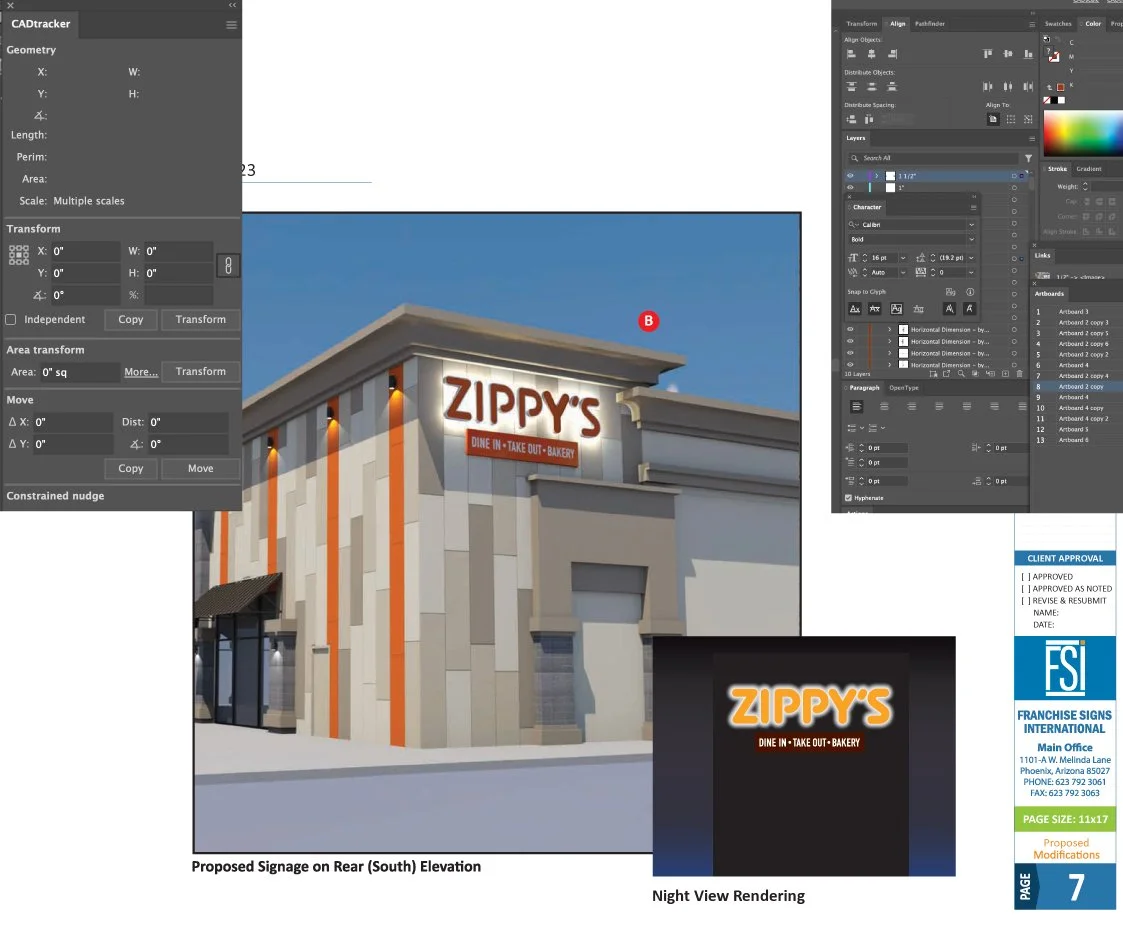The width and height of the screenshot is (1123, 932).
Task: Open the 16 pt font size dropdown
Action: 903,258
